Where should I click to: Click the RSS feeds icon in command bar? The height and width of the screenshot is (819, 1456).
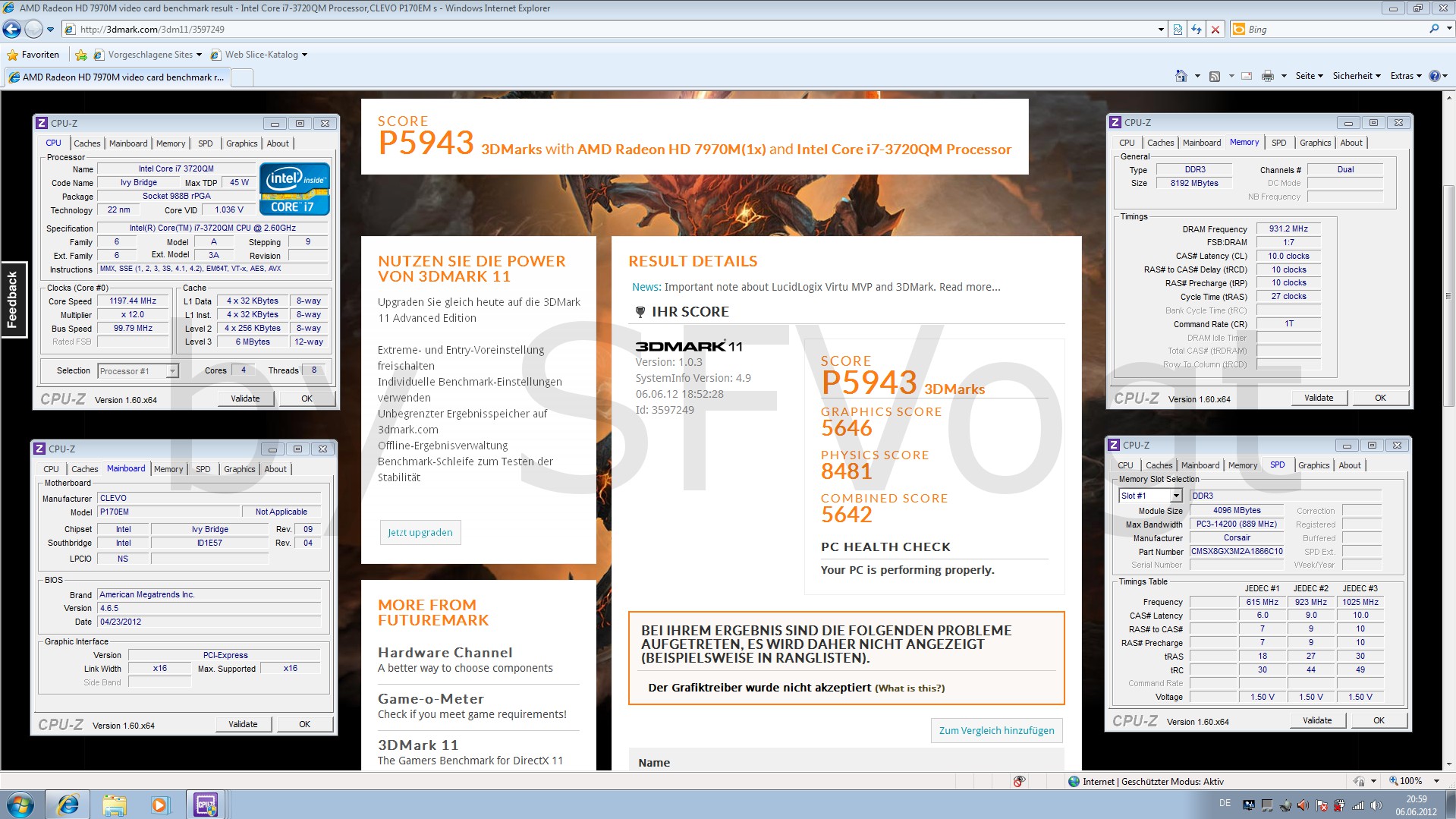click(1215, 76)
